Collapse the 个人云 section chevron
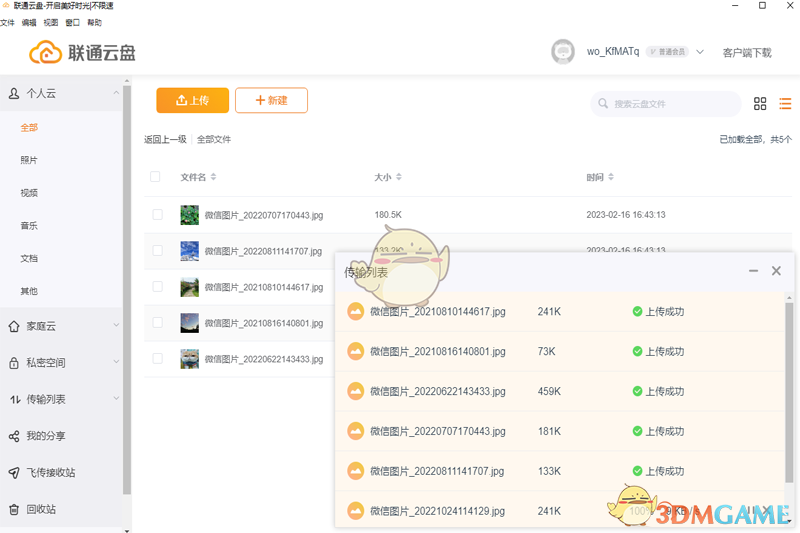 [x=116, y=93]
